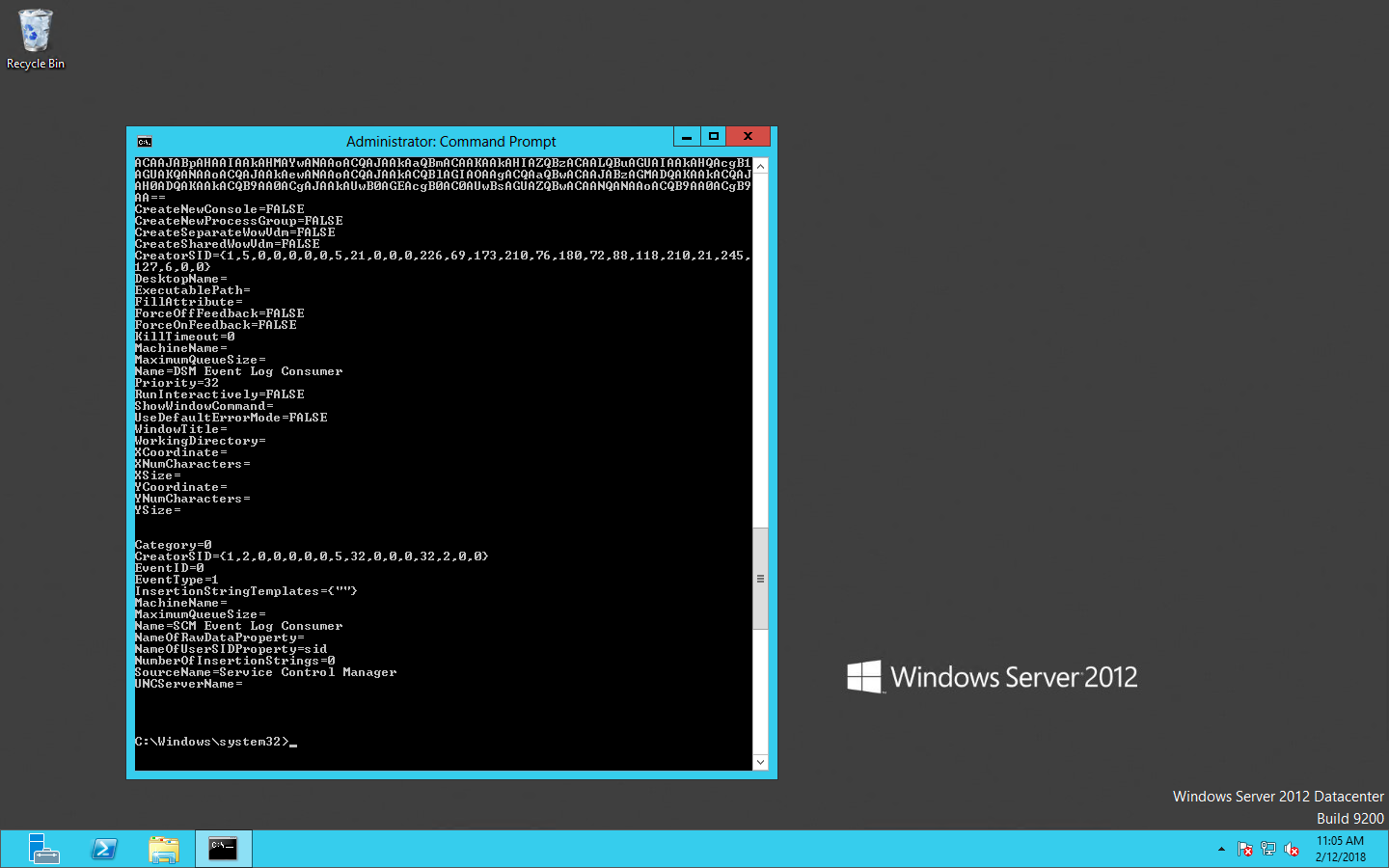
Task: Click the line 'CreateNewConsole=FALSE'
Action: click(x=219, y=209)
